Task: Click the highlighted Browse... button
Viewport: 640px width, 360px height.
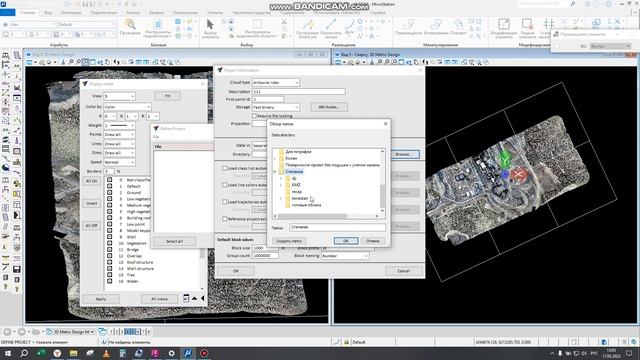Action: [404, 154]
